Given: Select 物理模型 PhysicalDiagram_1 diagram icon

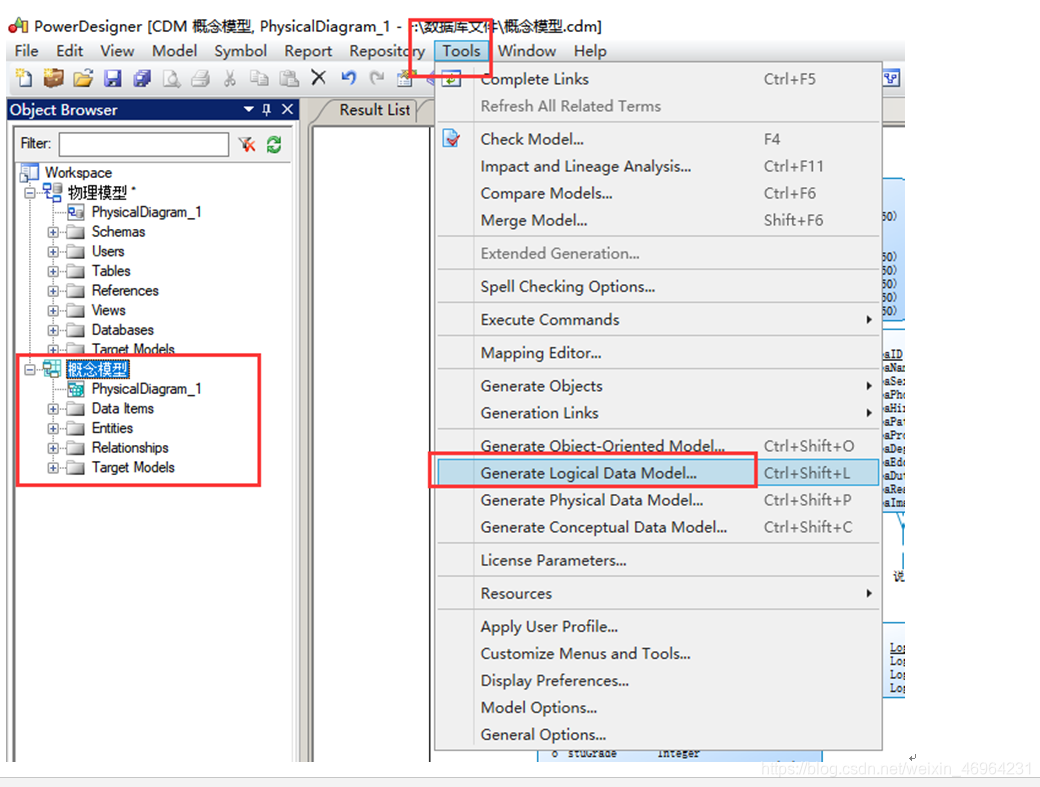Looking at the screenshot, I should click(76, 212).
